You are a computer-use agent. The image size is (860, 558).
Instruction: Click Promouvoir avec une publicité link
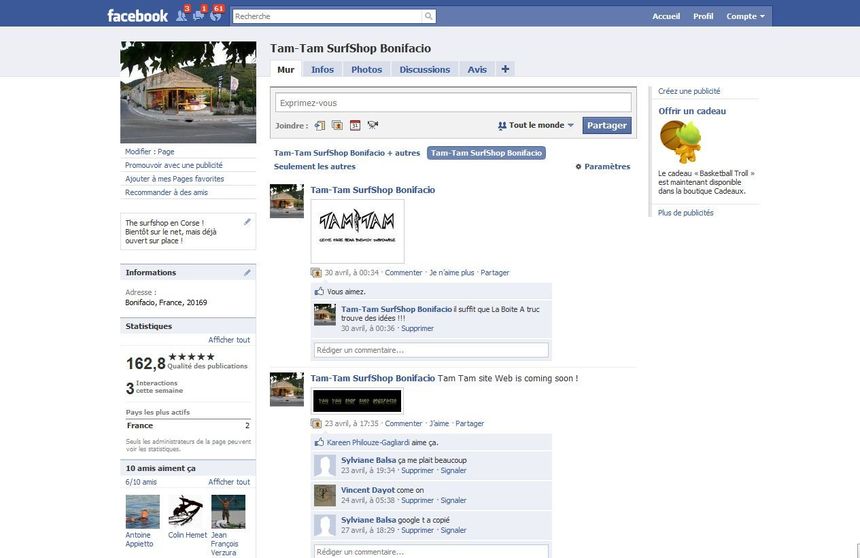point(174,165)
